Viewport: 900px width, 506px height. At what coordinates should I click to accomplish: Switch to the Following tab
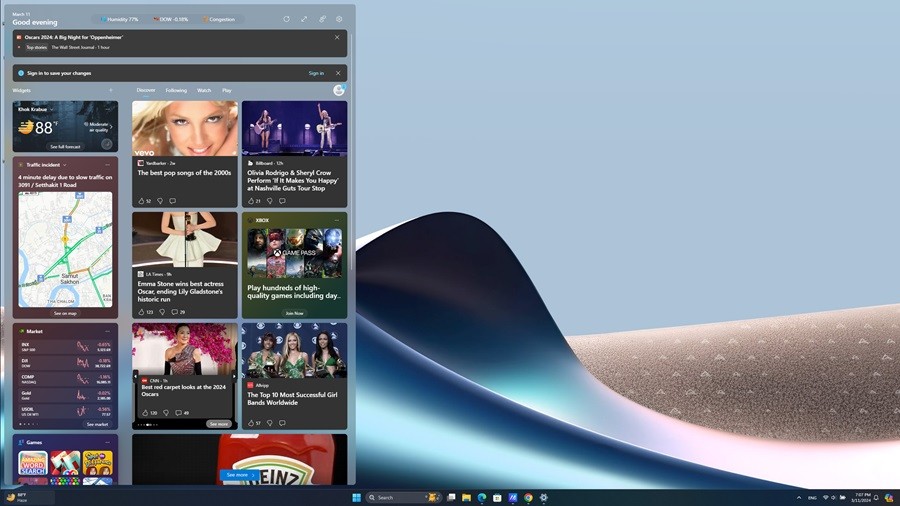176,90
